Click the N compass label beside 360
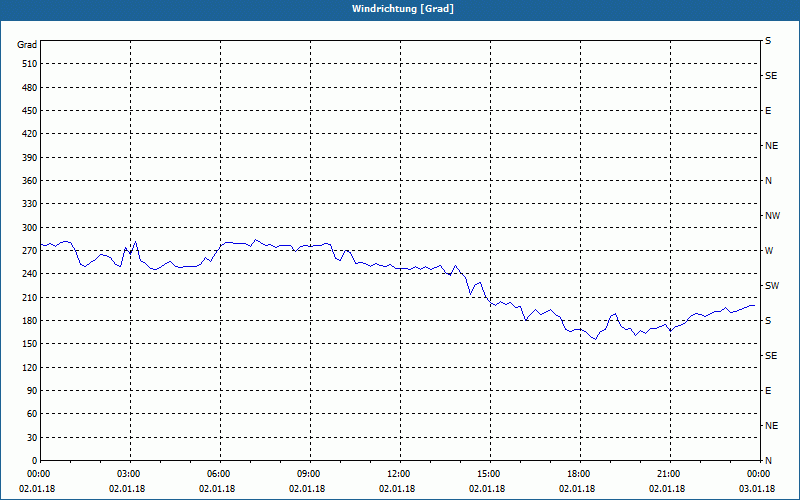 [768, 181]
